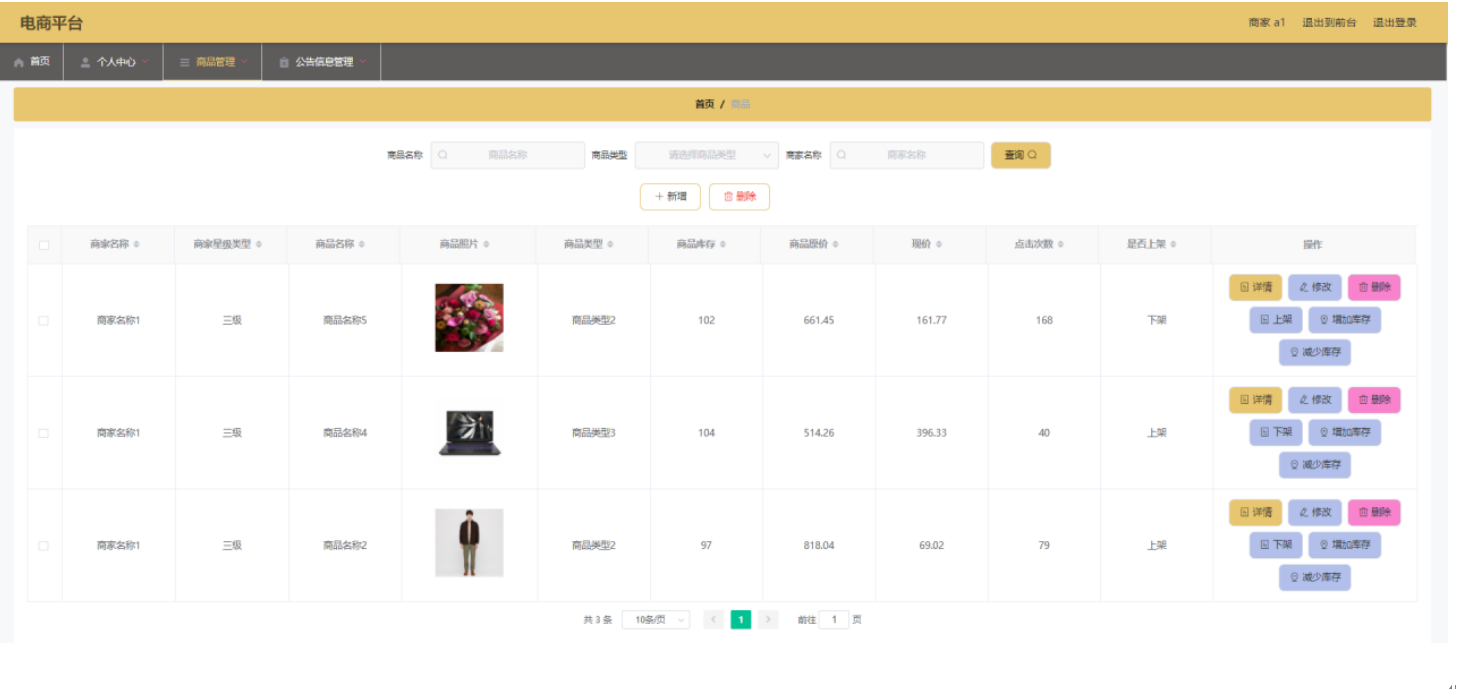
Task: Click the 商品类型3 cell
Action: click(594, 433)
